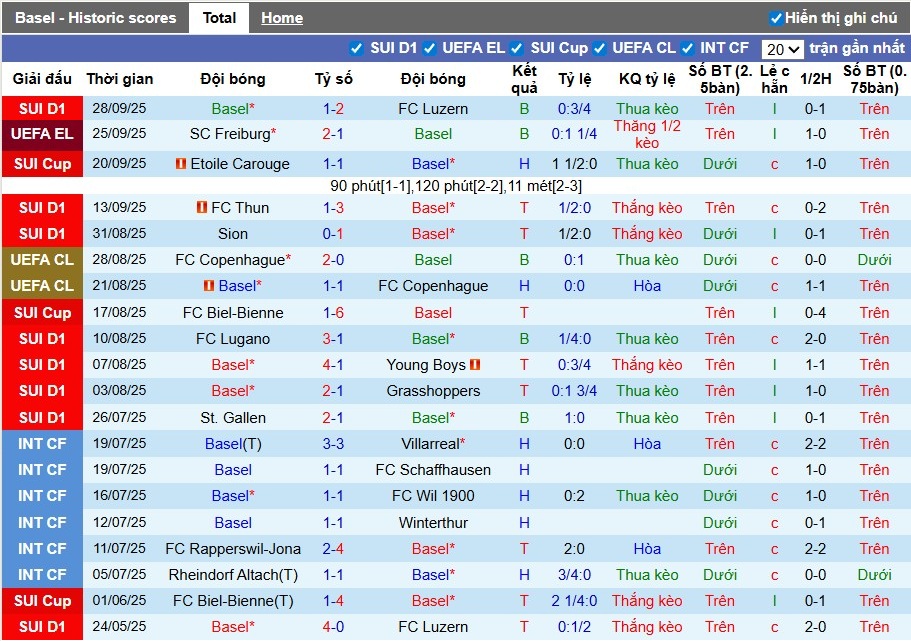911x641 pixels.
Task: Open the Sion team link
Action: point(232,234)
